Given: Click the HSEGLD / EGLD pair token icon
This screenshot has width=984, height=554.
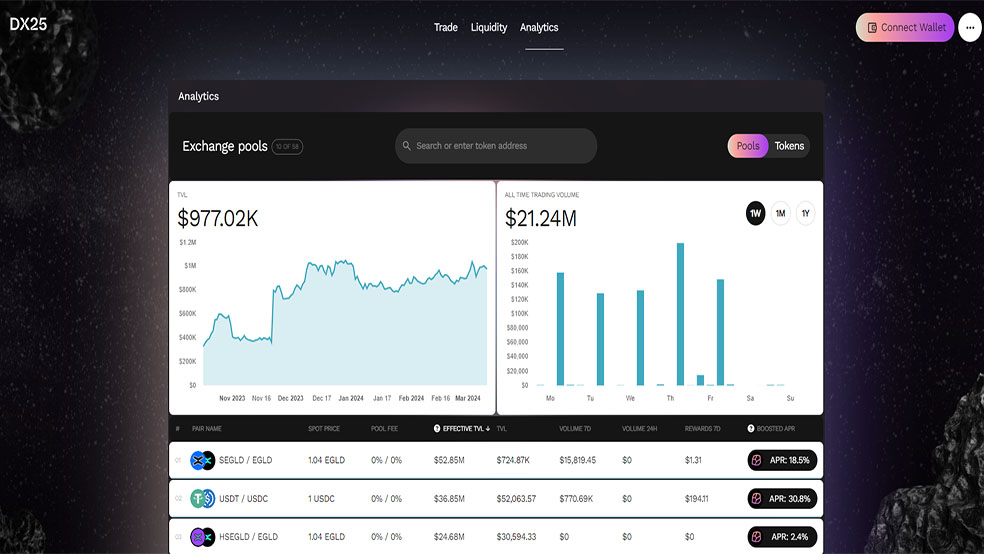Looking at the screenshot, I should point(202,537).
